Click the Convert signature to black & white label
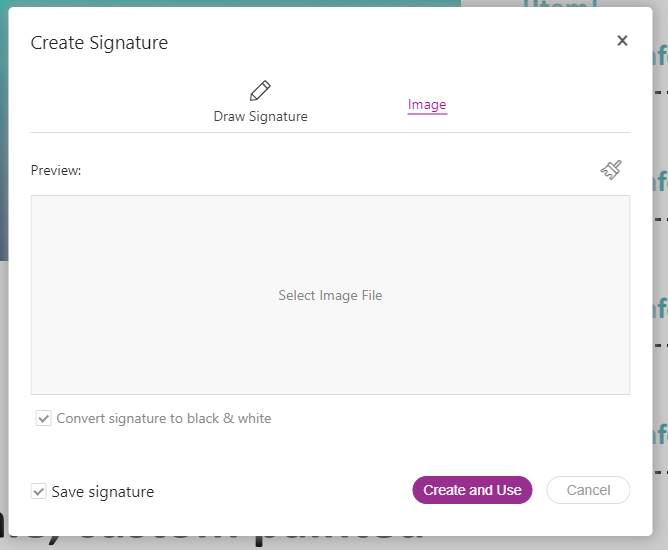The height and width of the screenshot is (550, 668). [164, 418]
